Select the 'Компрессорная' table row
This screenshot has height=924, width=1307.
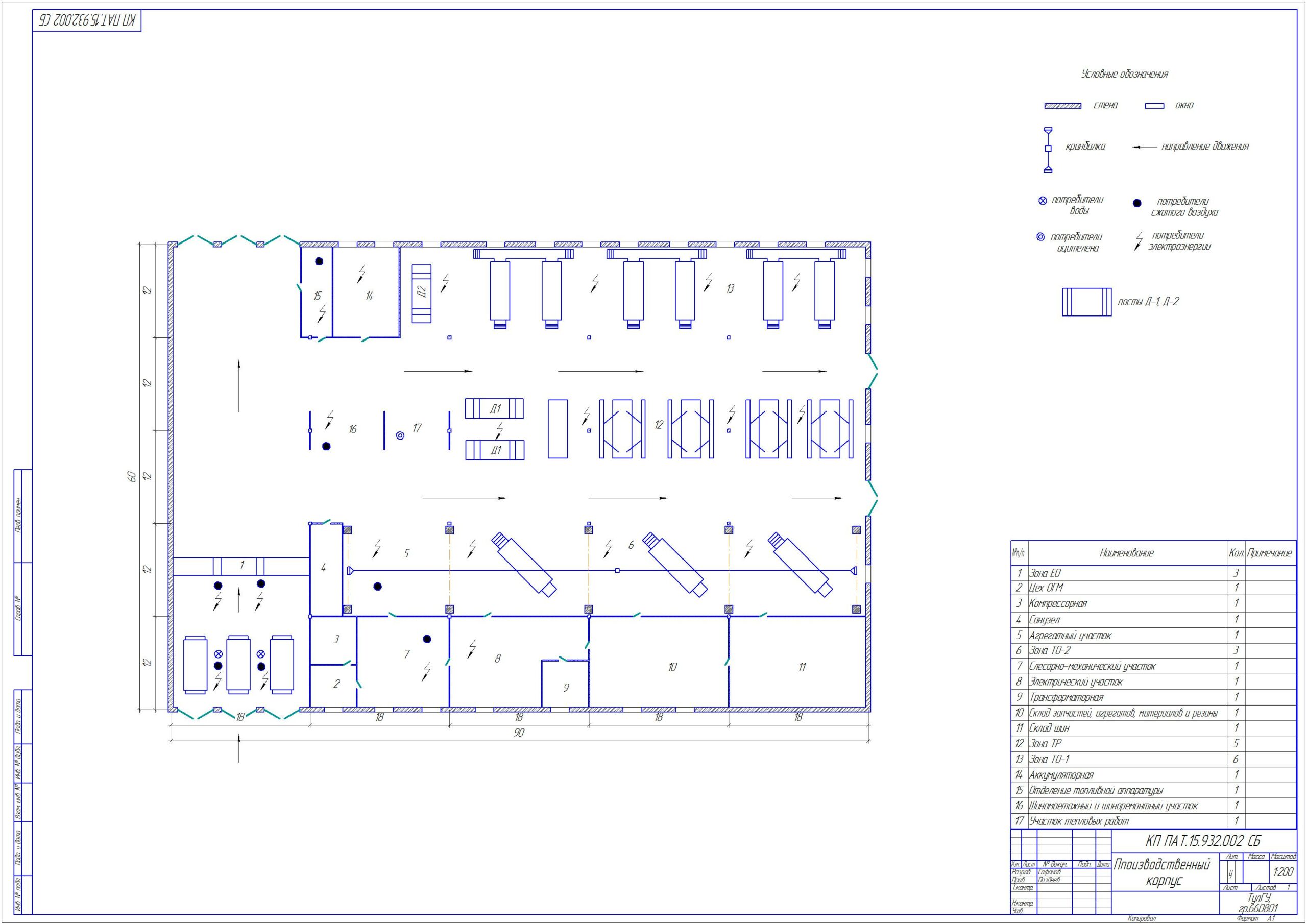[x=1153, y=604]
